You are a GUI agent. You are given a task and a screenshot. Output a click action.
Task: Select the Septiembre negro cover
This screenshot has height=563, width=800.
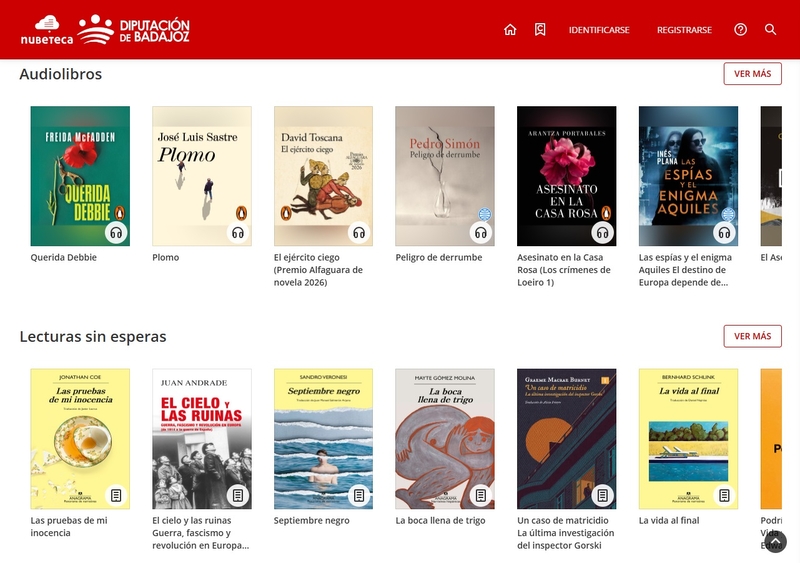click(x=323, y=439)
